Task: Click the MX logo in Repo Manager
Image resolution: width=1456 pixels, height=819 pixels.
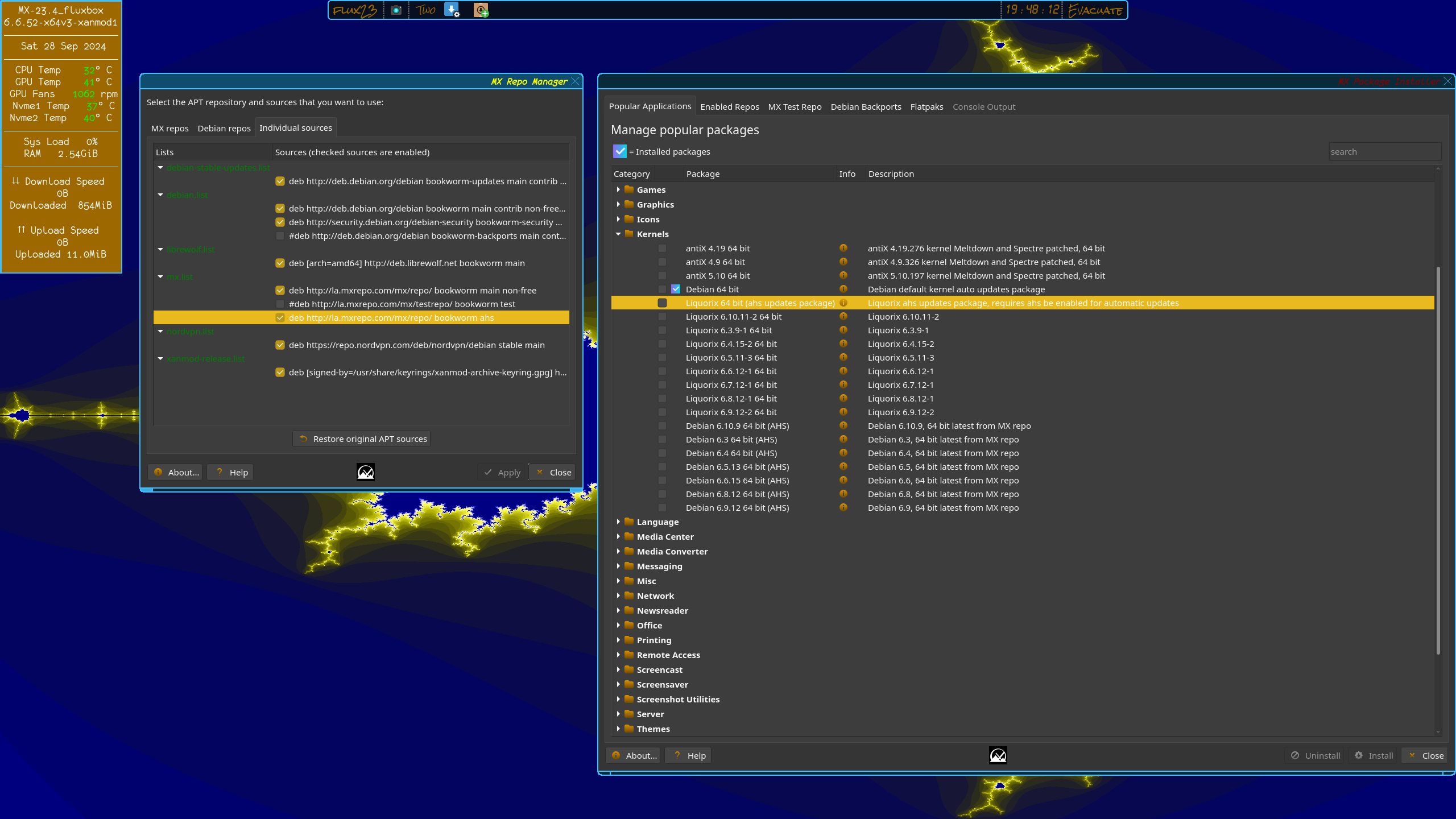Action: click(365, 472)
